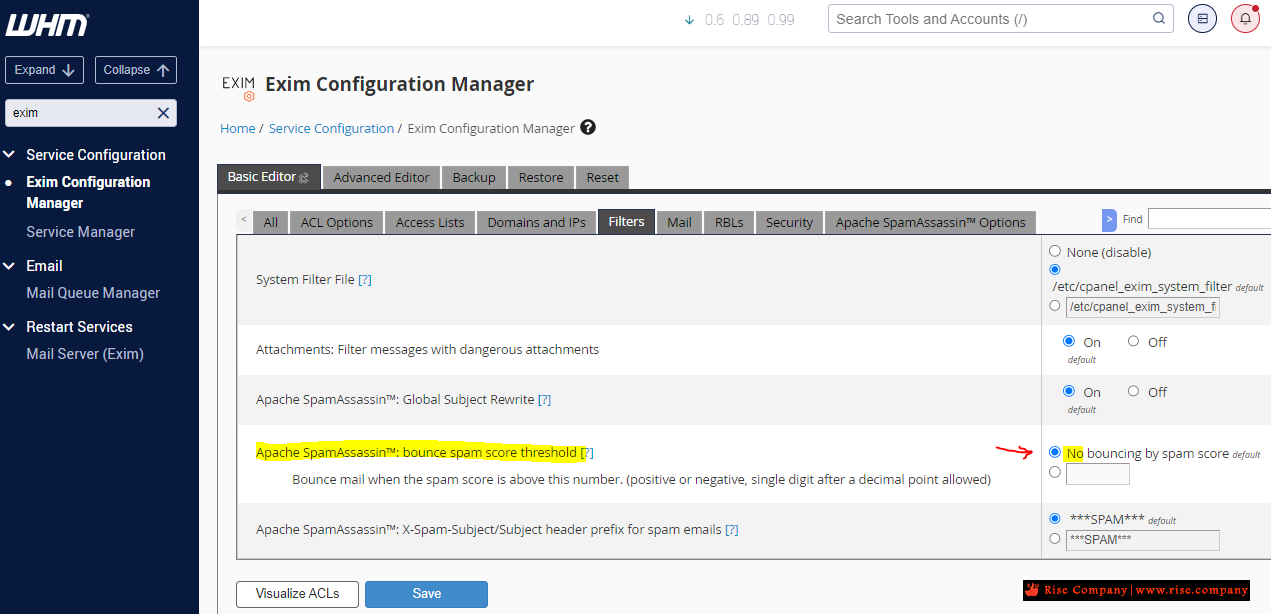Screen dimensions: 1271x614
Task: Open Service Configuration breadcrumb link
Action: (x=332, y=128)
